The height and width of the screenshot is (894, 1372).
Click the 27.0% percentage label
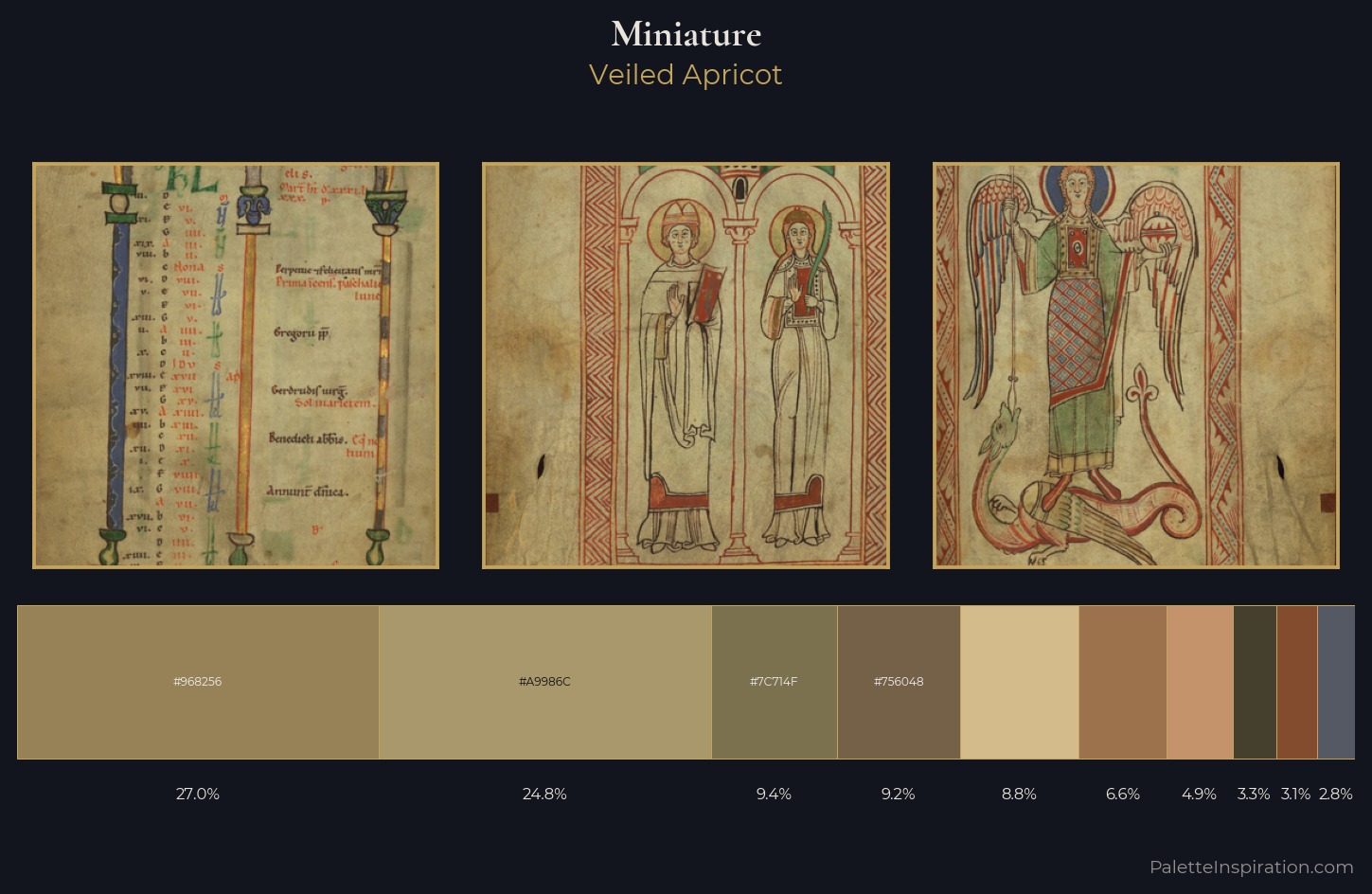(x=198, y=794)
